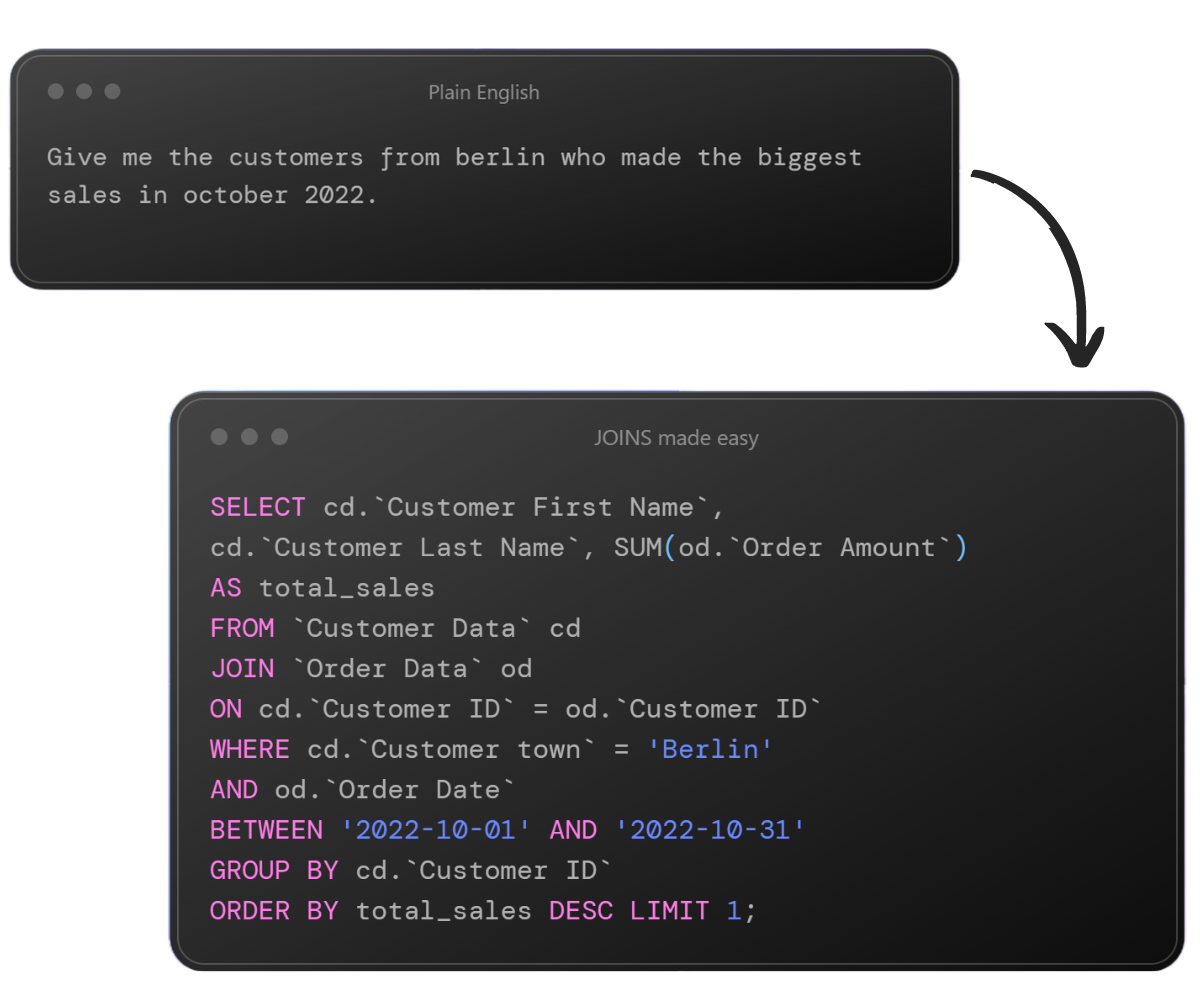This screenshot has height=1000, width=1200.
Task: Click the first dot in Plain English window
Action: 56,91
